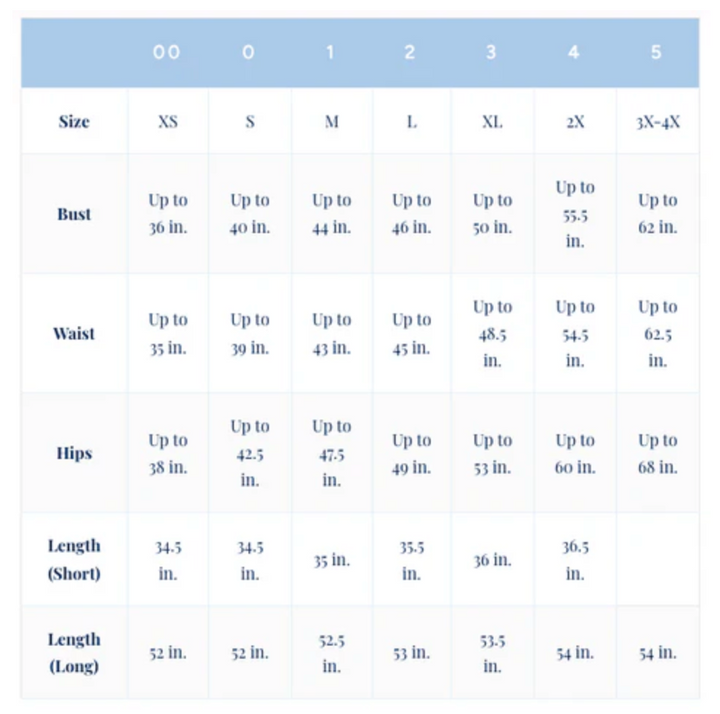
Task: Select the Hips row label
Action: 74,453
